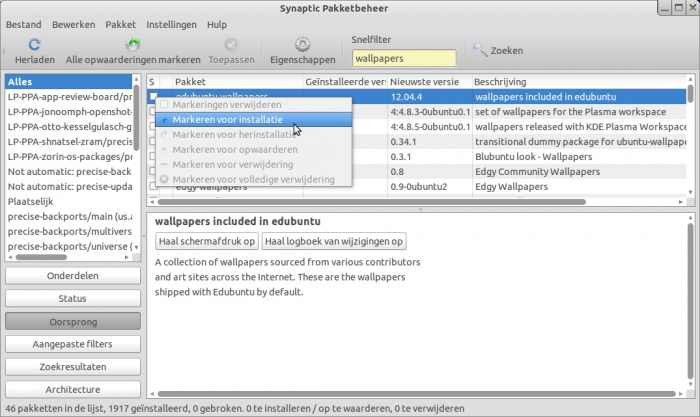Click the status bar package count text

[235, 409]
